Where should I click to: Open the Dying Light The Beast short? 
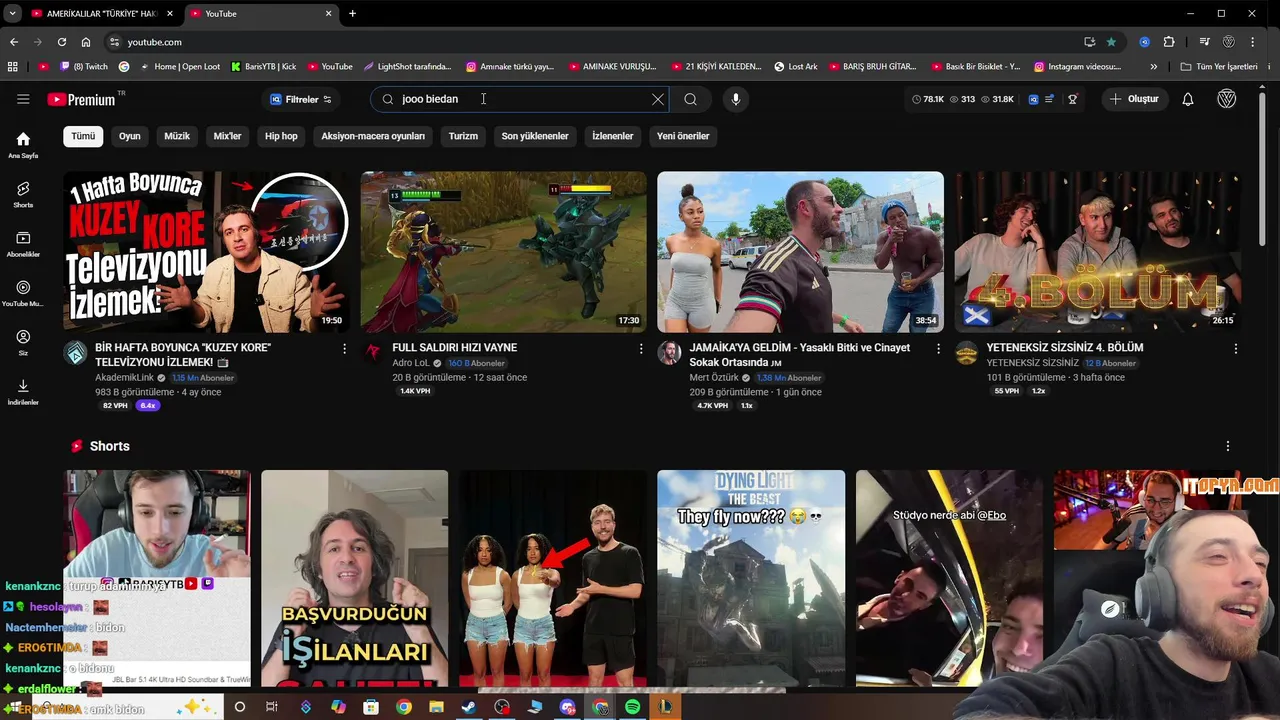[751, 578]
